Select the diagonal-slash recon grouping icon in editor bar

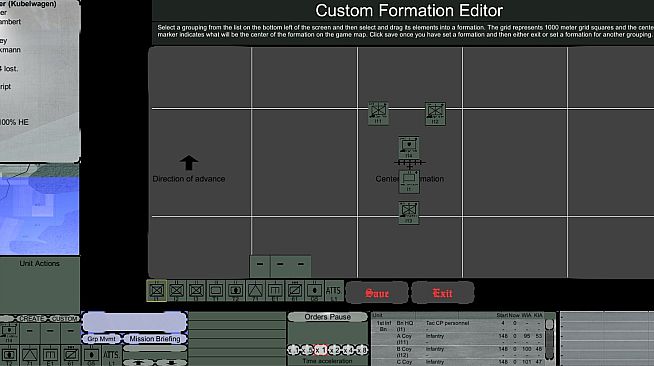(294, 291)
